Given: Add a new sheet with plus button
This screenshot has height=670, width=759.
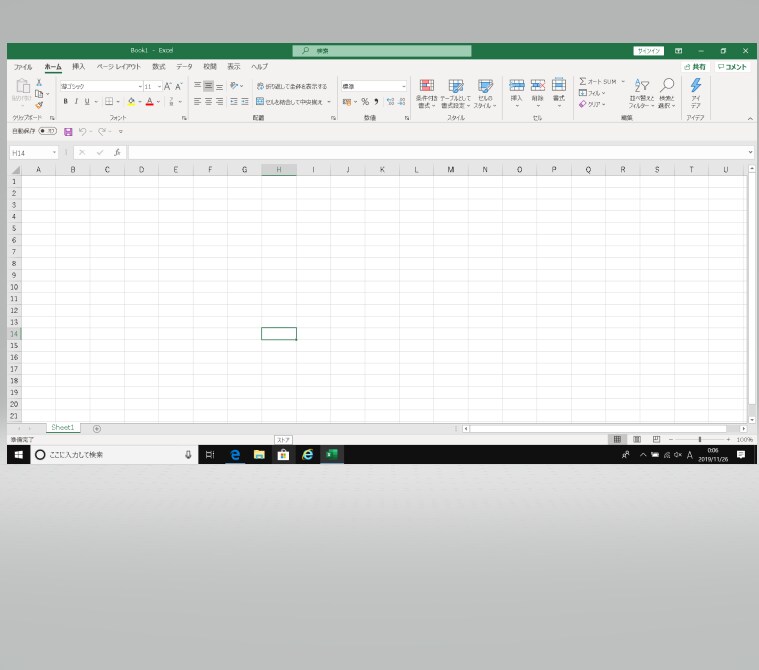Looking at the screenshot, I should tap(97, 428).
